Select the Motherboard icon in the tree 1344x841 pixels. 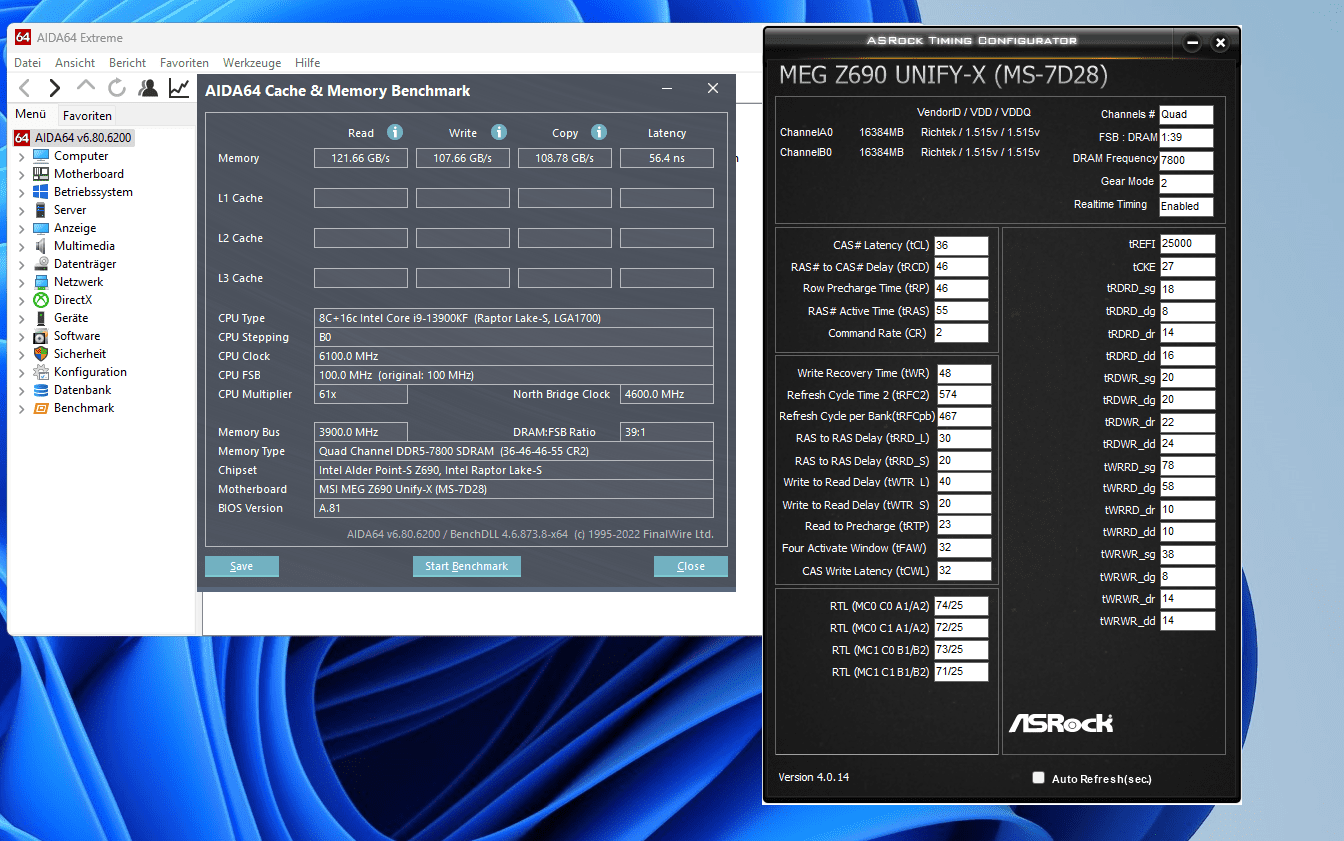tap(41, 174)
